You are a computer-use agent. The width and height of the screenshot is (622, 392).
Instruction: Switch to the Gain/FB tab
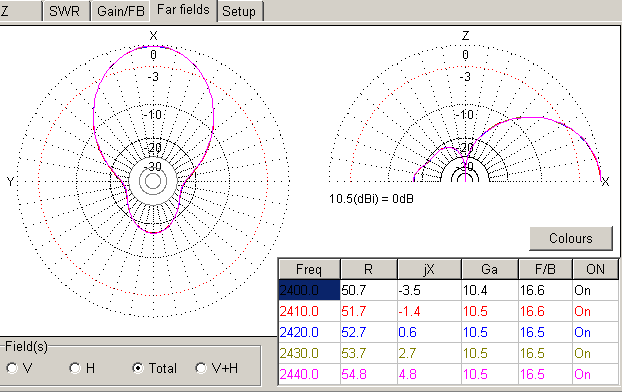pos(120,11)
